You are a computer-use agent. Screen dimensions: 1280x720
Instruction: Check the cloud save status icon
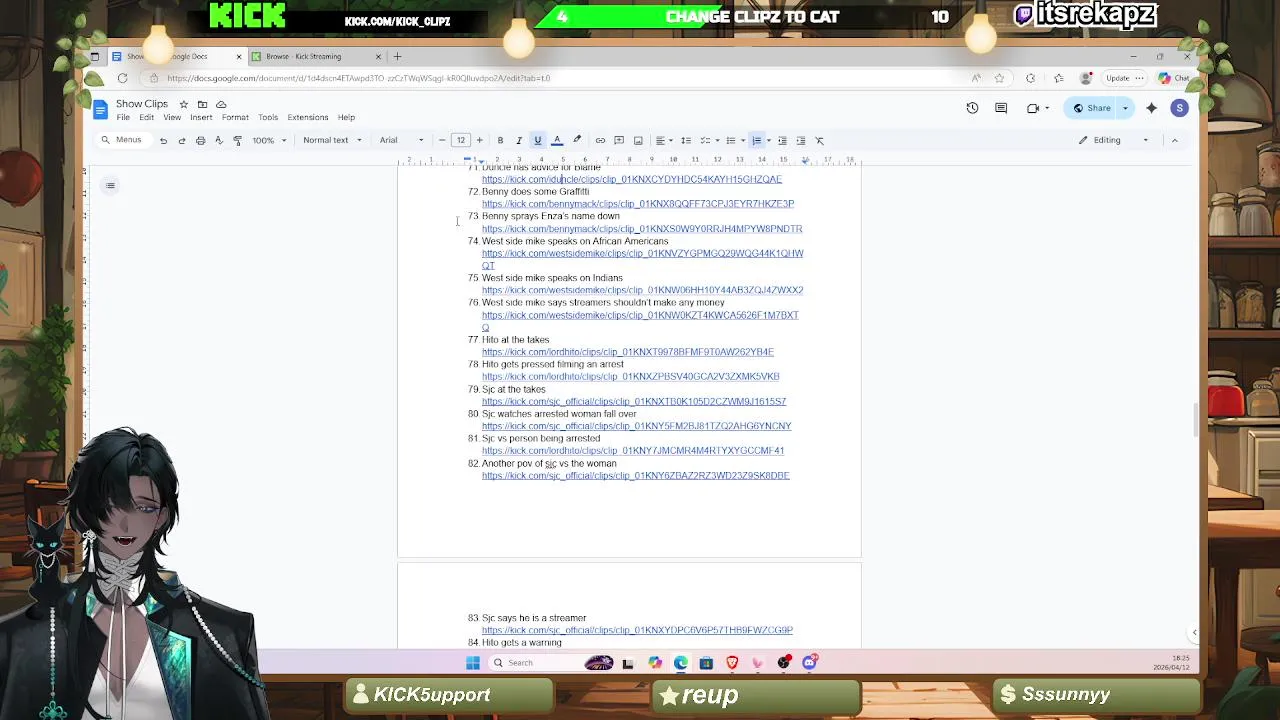221,104
